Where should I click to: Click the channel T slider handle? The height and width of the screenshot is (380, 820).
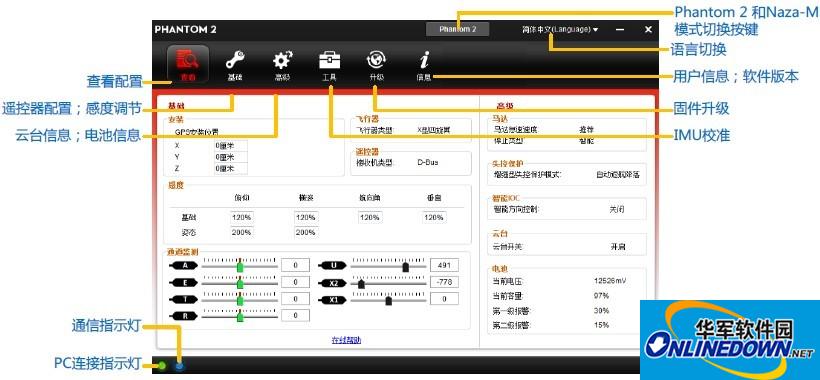click(240, 300)
